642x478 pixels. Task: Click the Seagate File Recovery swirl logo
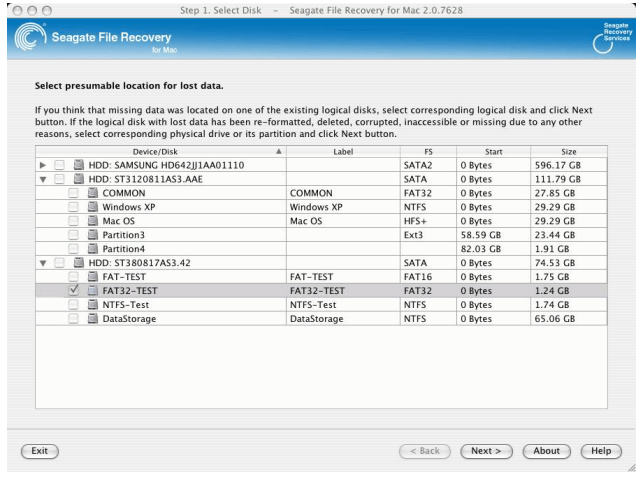pos(30,37)
